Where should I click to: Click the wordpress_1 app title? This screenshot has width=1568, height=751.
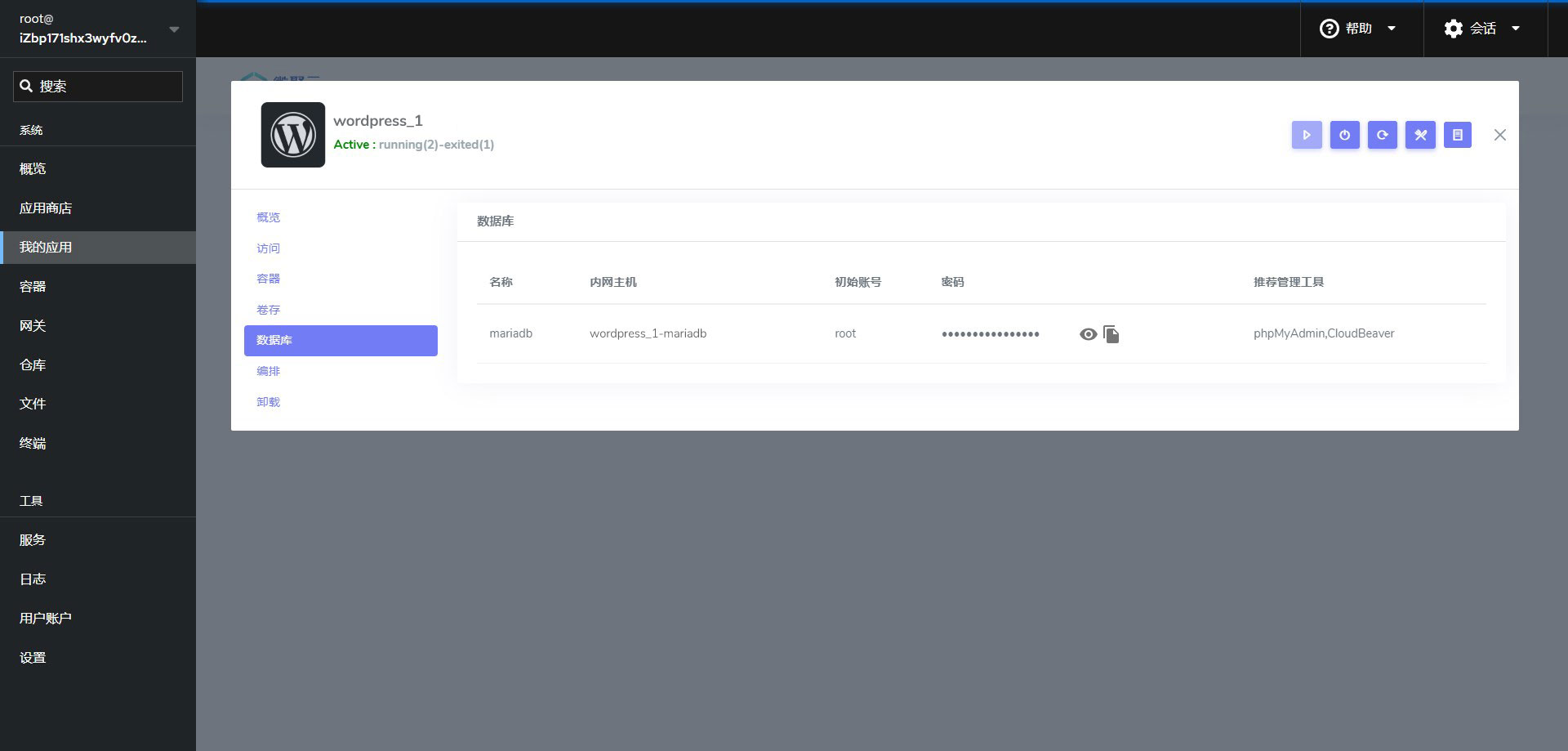click(378, 121)
